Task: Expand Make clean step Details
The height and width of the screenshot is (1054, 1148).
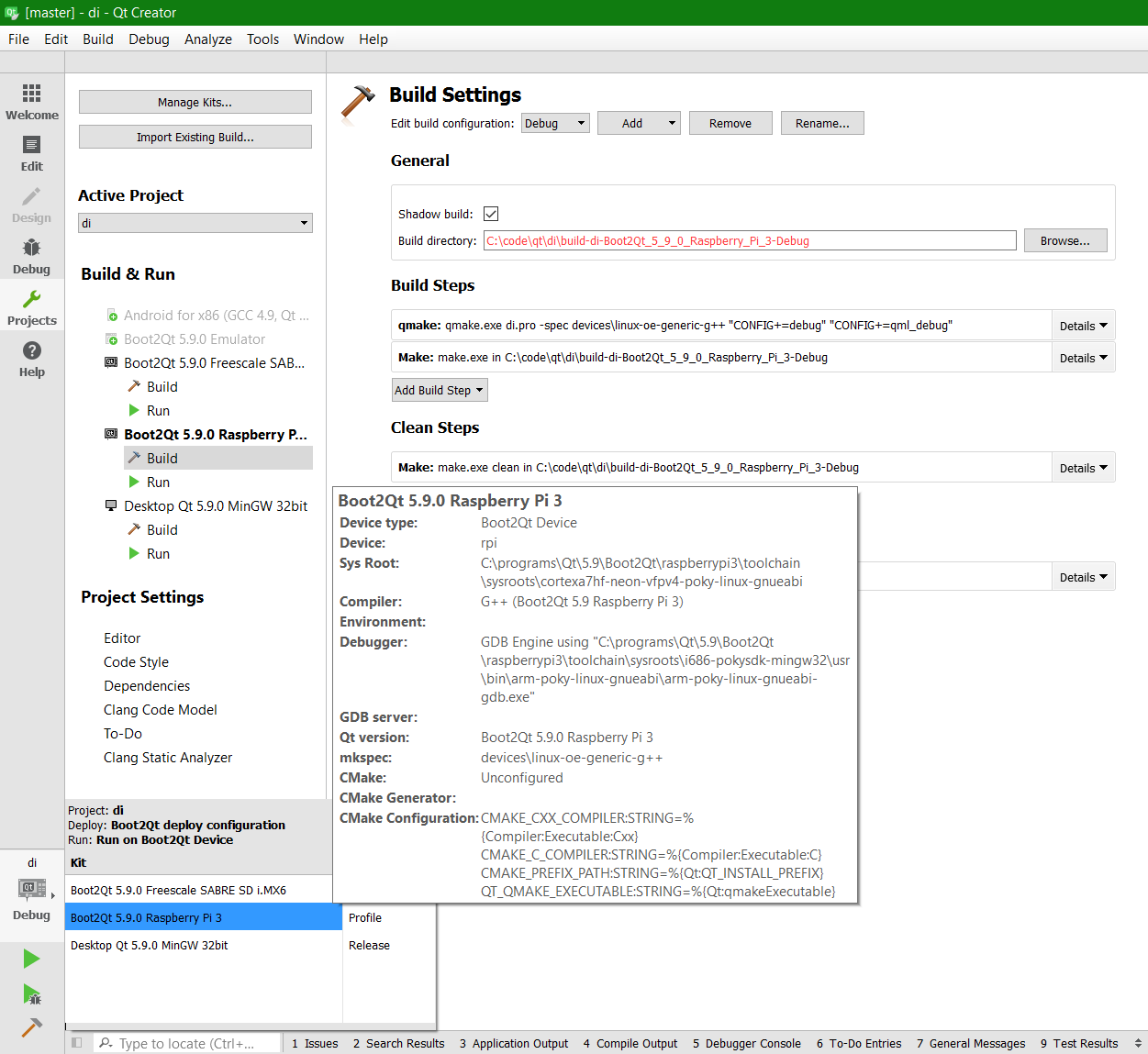Action: pyautogui.click(x=1083, y=468)
